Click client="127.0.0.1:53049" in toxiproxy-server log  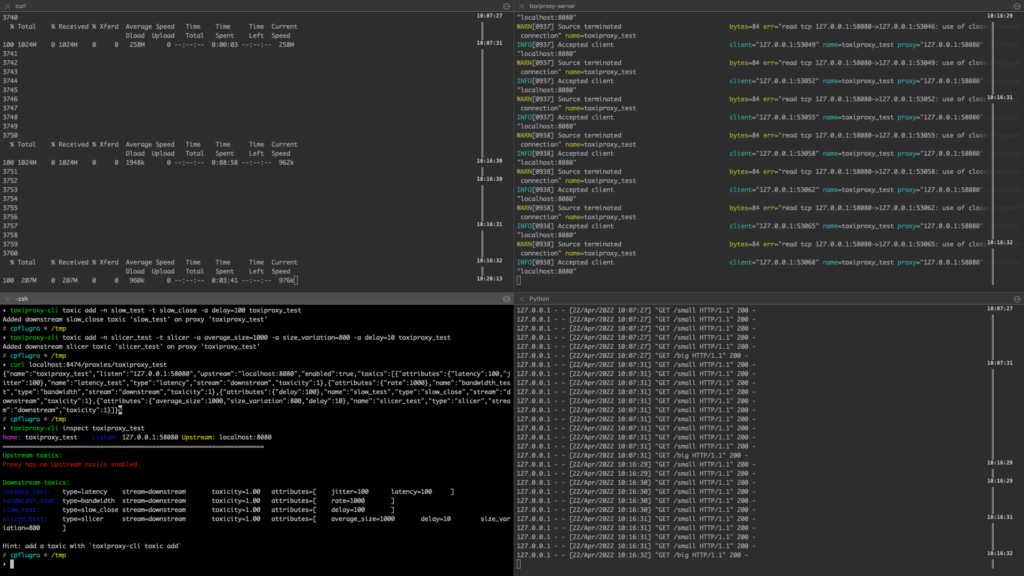773,44
